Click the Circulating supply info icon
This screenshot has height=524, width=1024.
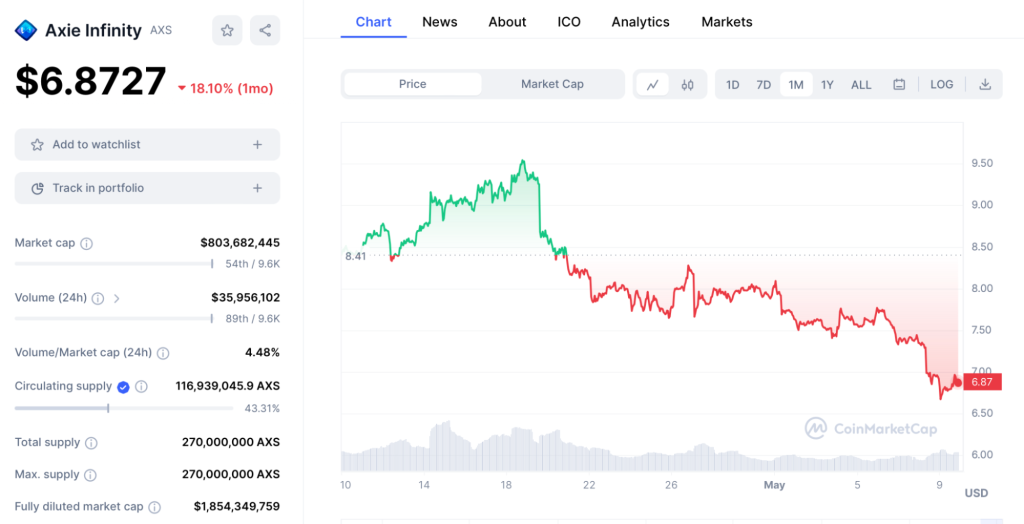(141, 387)
